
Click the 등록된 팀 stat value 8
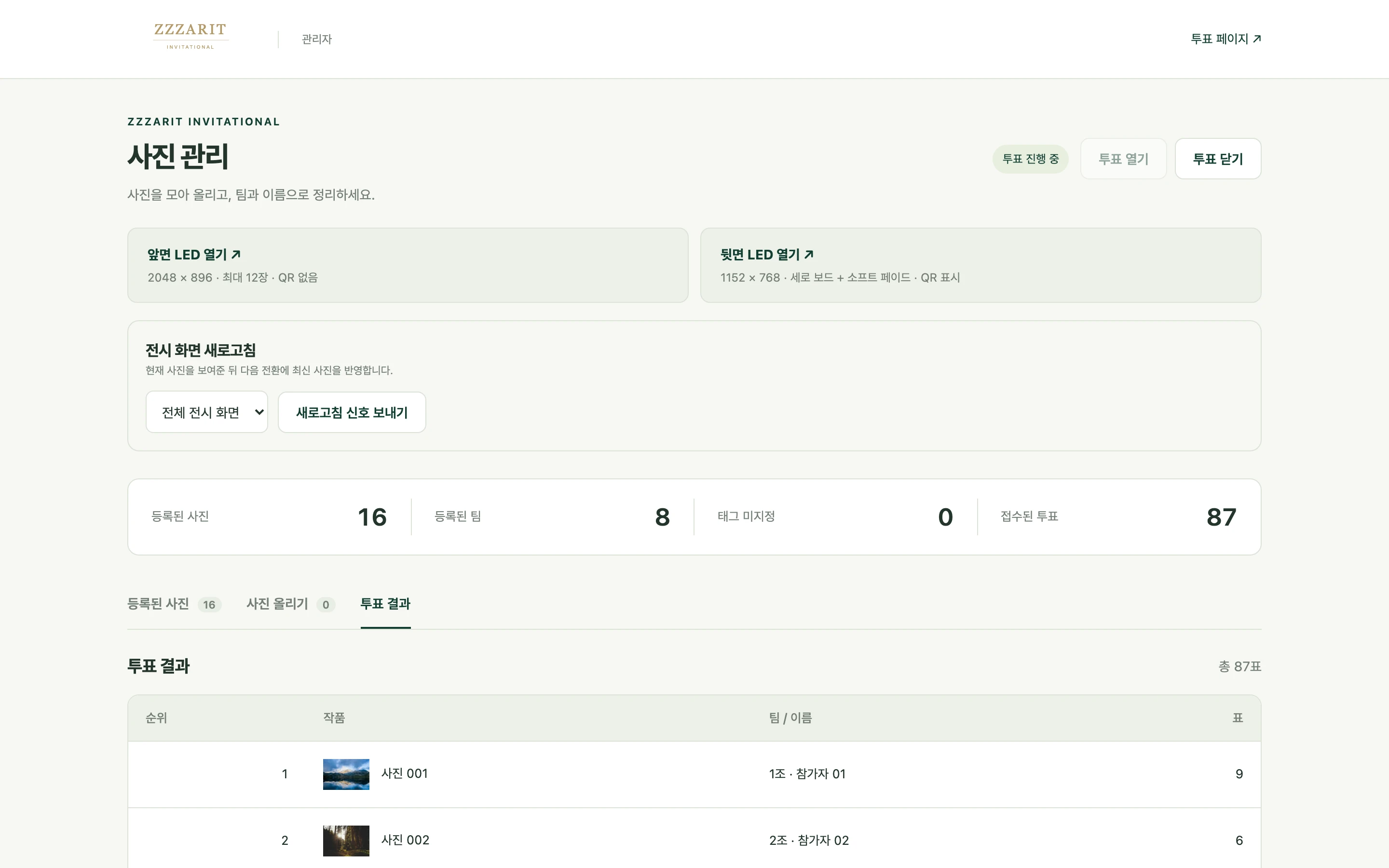point(662,517)
